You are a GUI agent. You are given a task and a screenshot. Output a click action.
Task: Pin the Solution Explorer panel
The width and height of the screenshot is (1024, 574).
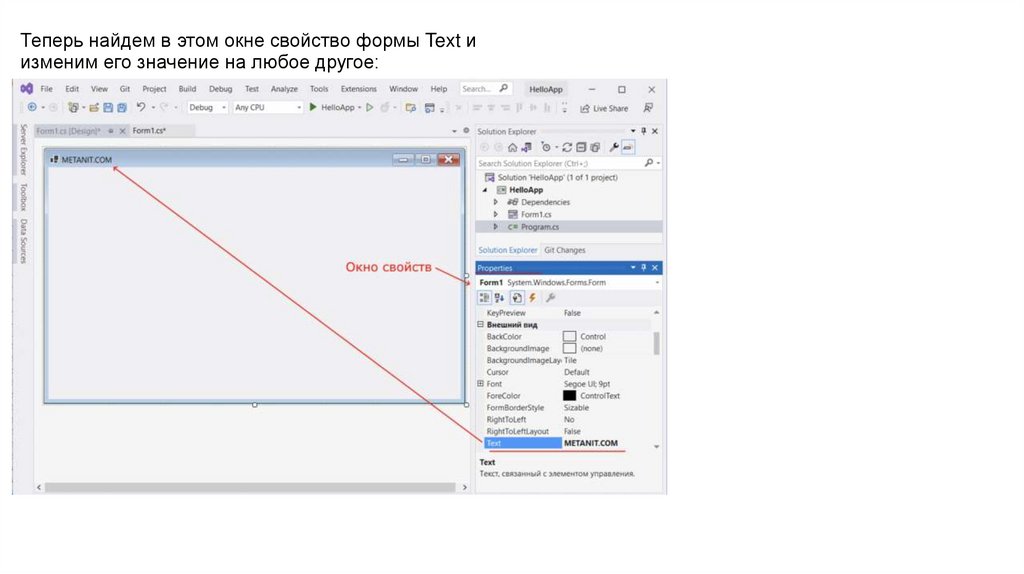[643, 131]
